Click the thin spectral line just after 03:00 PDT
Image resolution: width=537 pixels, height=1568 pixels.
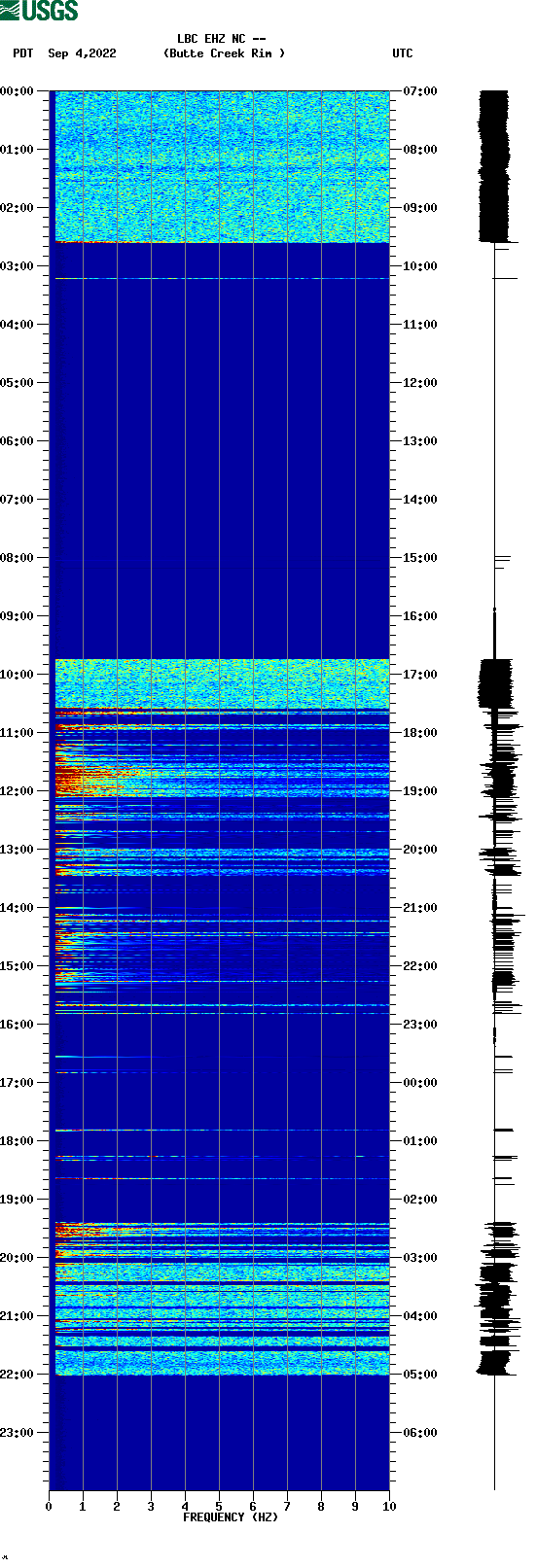[222, 279]
